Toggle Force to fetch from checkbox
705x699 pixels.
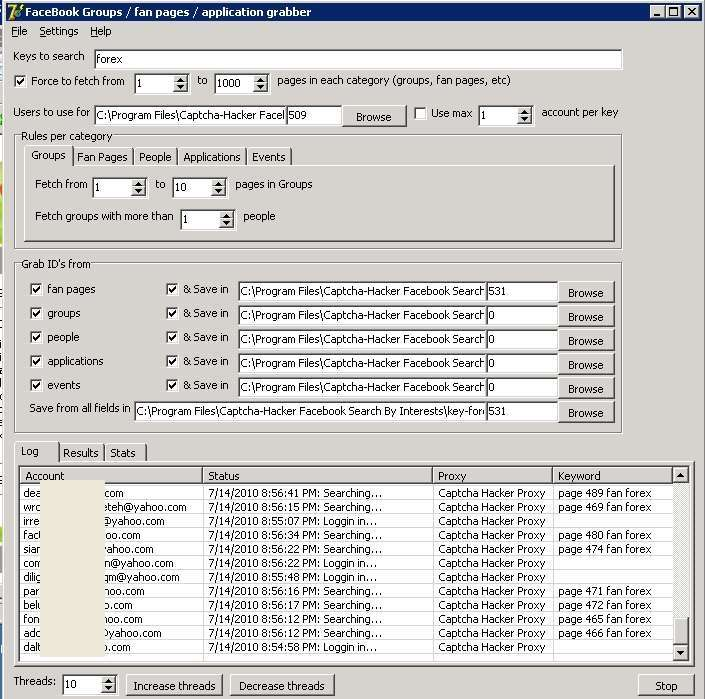(x=20, y=81)
